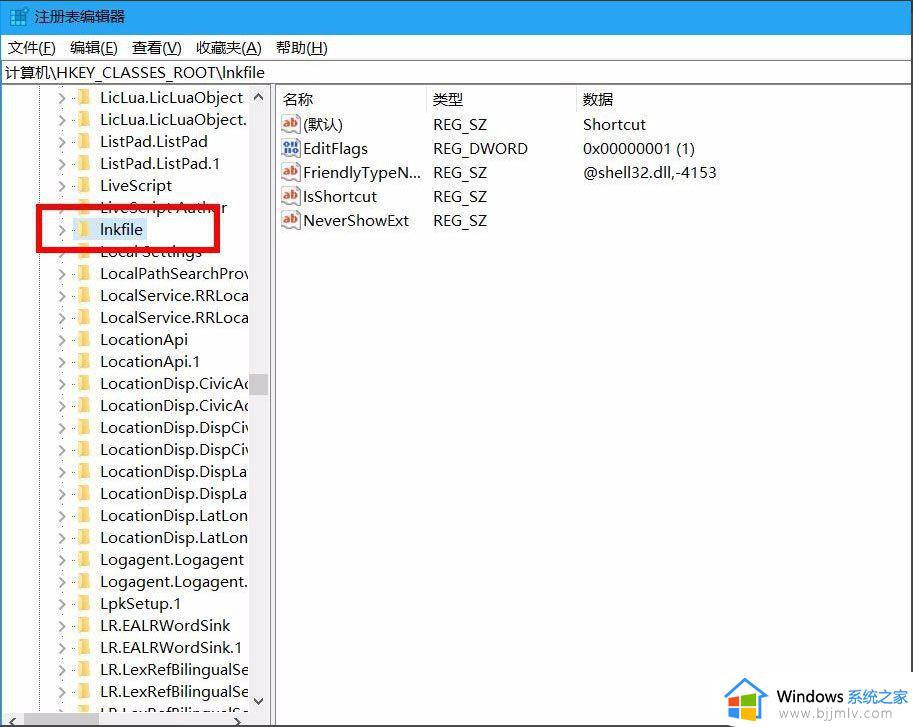This screenshot has width=913, height=727.
Task: Click the LicLua.LicLuaObject folder icon
Action: pos(84,97)
